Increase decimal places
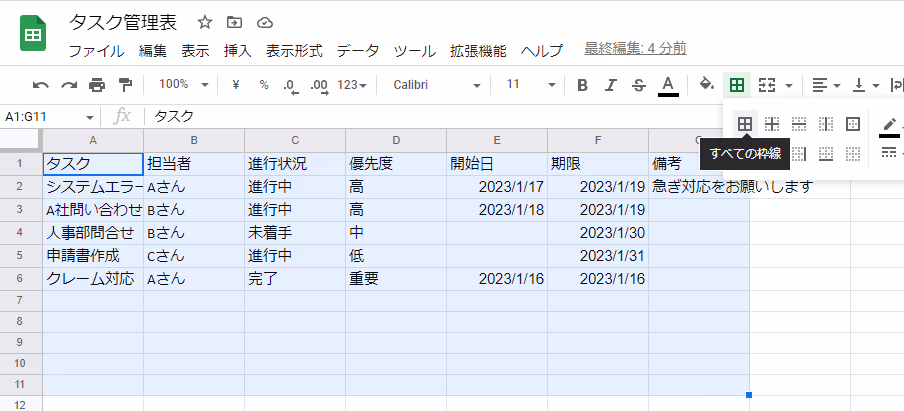Screen dimensions: 904x411 pos(319,86)
